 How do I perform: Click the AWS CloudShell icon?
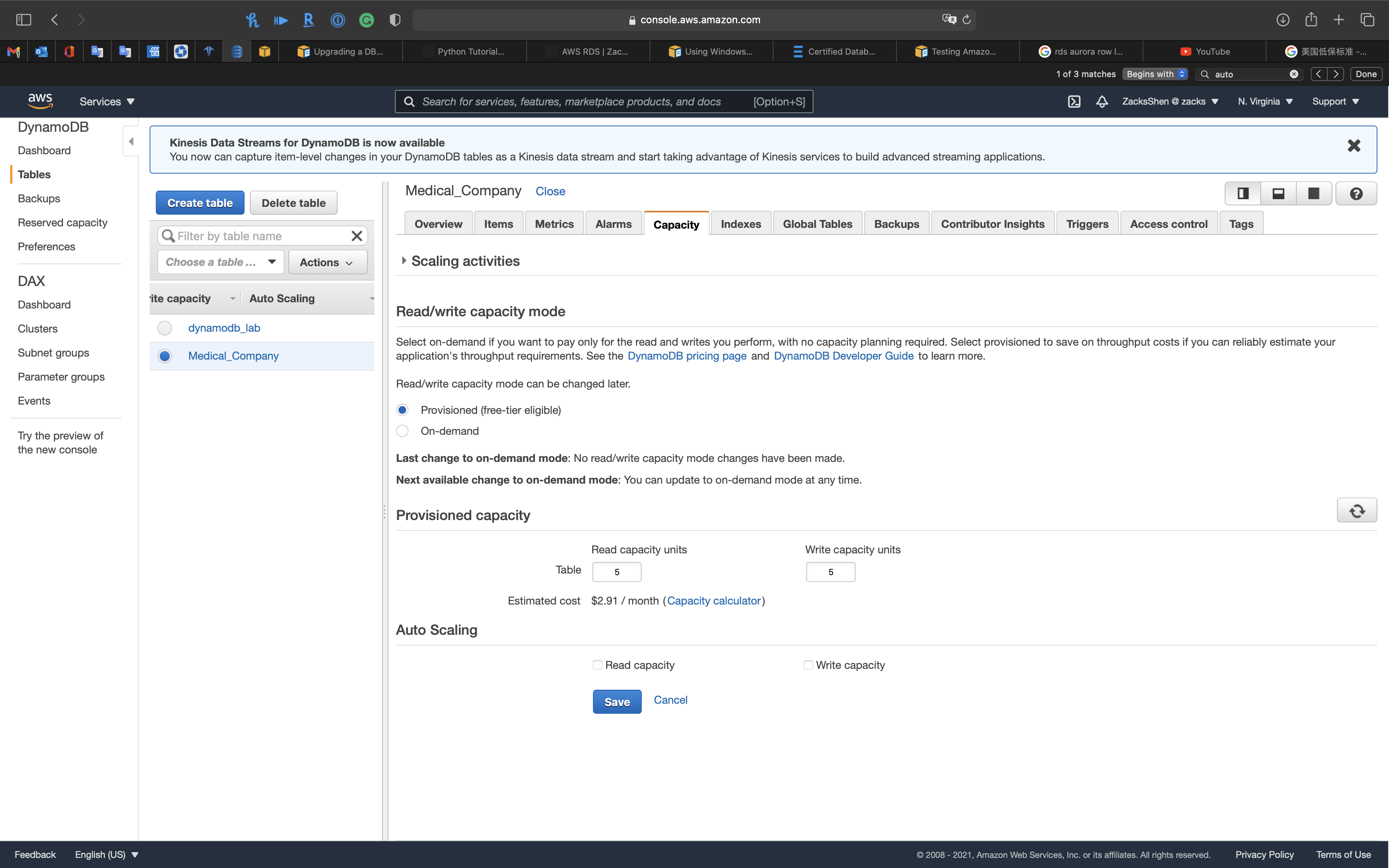click(1074, 102)
